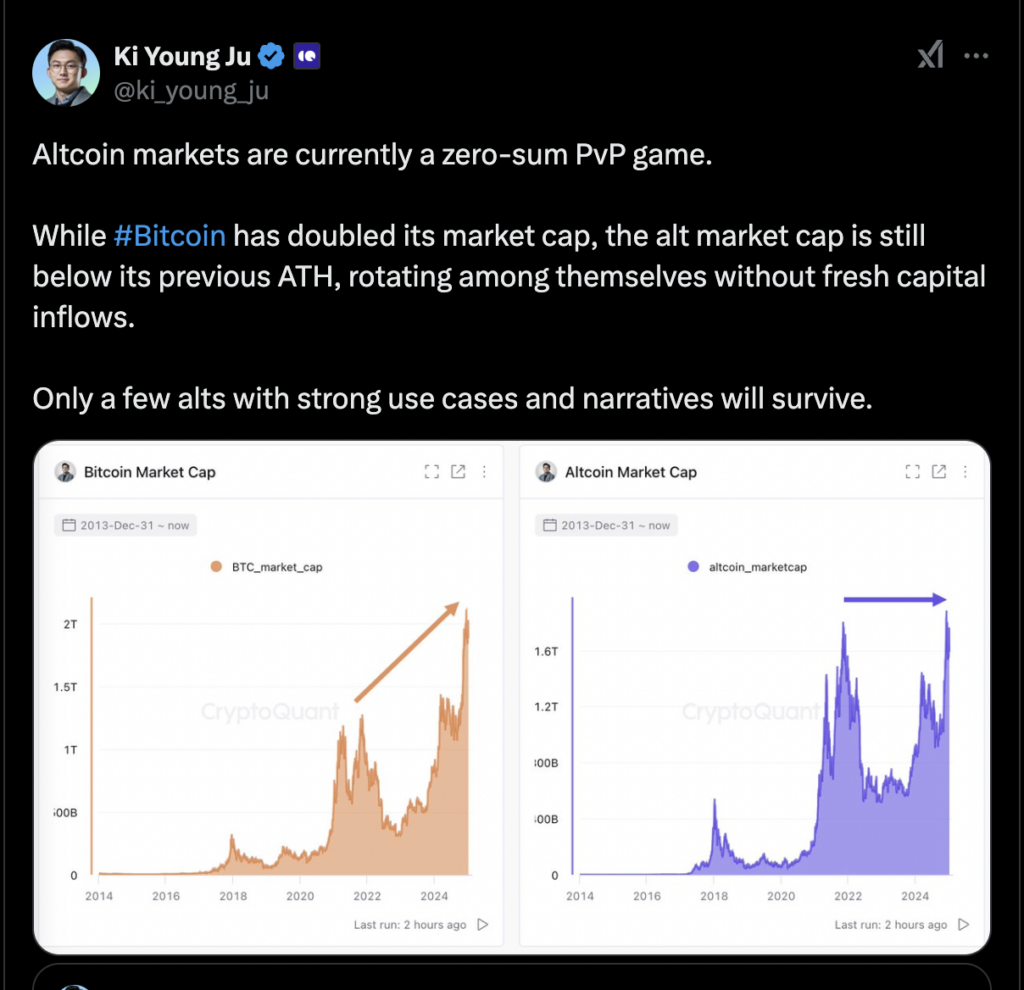Open Ki Young Ju's profile avatar
The image size is (1024, 990).
coord(66,72)
